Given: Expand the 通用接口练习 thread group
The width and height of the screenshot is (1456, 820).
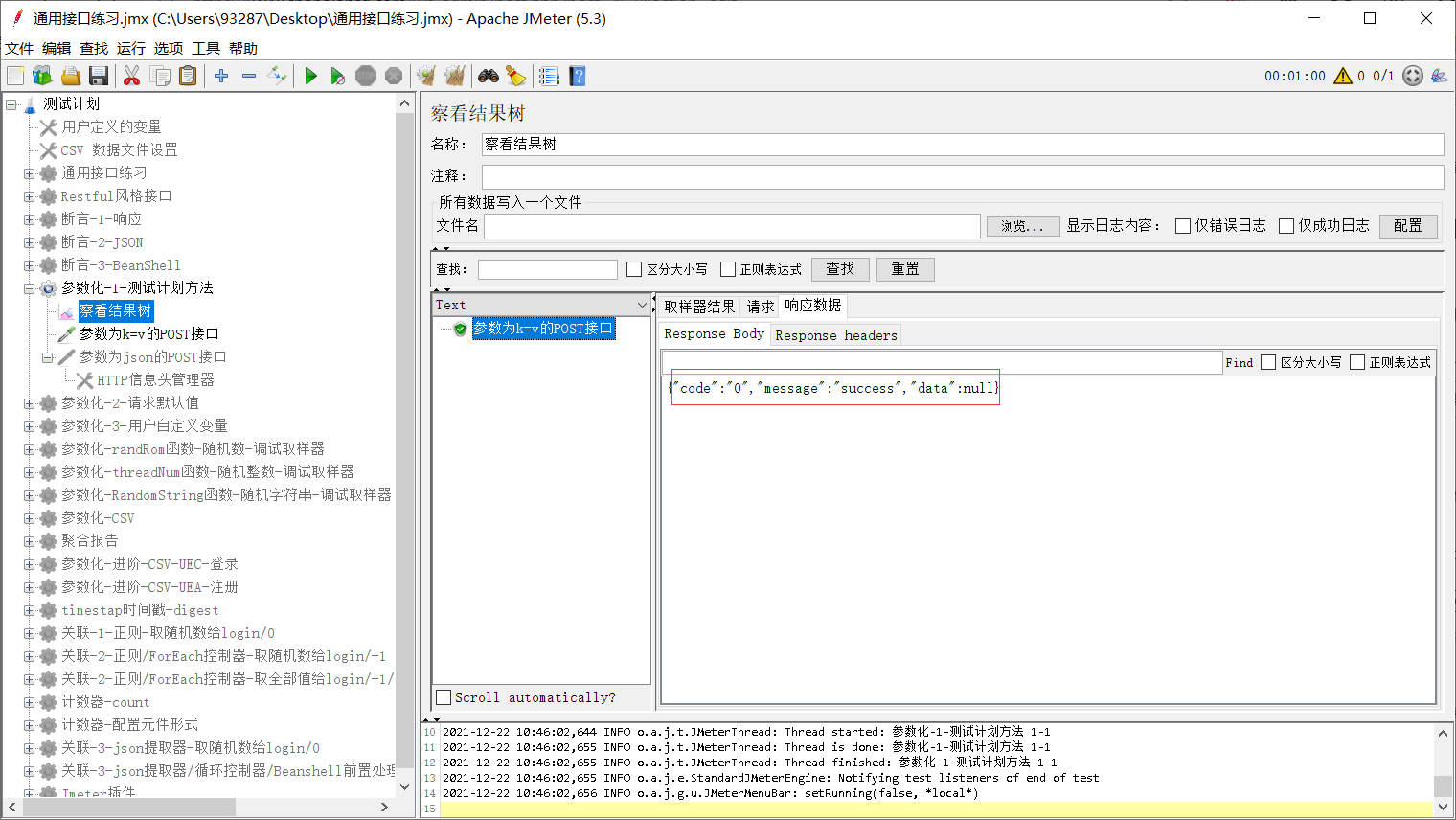Looking at the screenshot, I should tap(30, 173).
